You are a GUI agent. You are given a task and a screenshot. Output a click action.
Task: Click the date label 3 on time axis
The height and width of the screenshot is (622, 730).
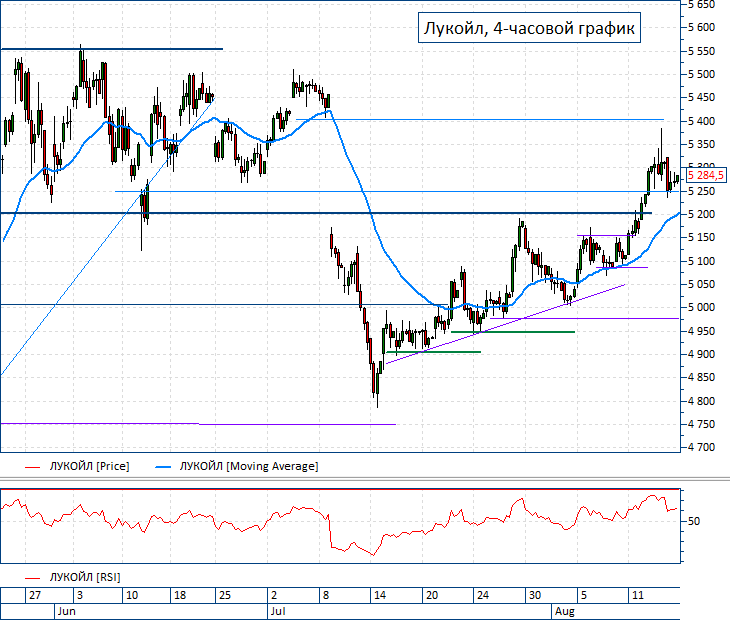80,595
